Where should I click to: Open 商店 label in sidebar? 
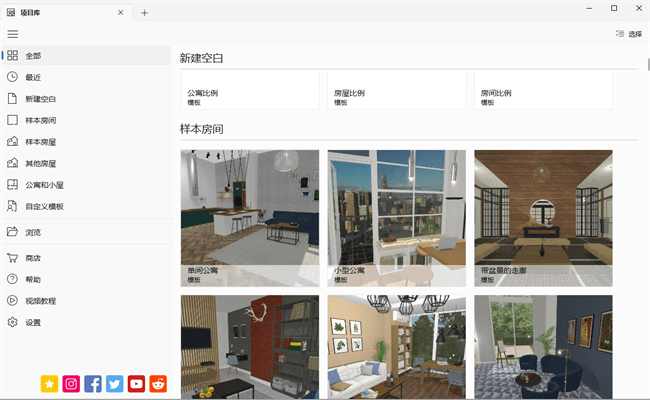pyautogui.click(x=33, y=258)
